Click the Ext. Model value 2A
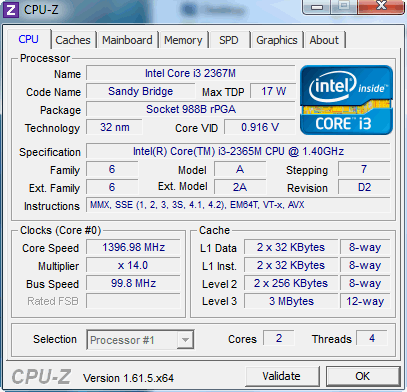 click(240, 187)
